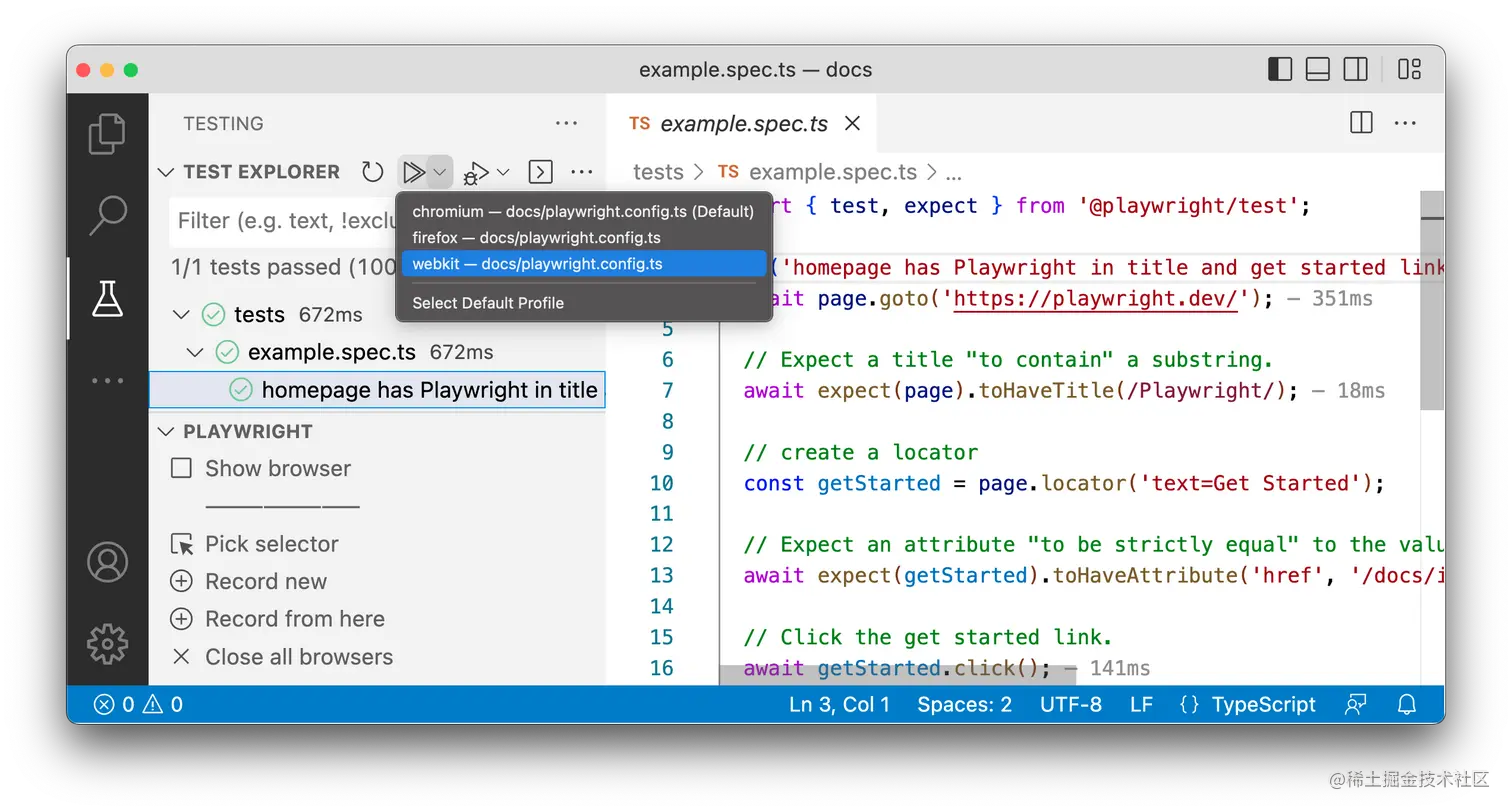1512x812 pixels.
Task: Split the editor to the right
Action: [1361, 123]
